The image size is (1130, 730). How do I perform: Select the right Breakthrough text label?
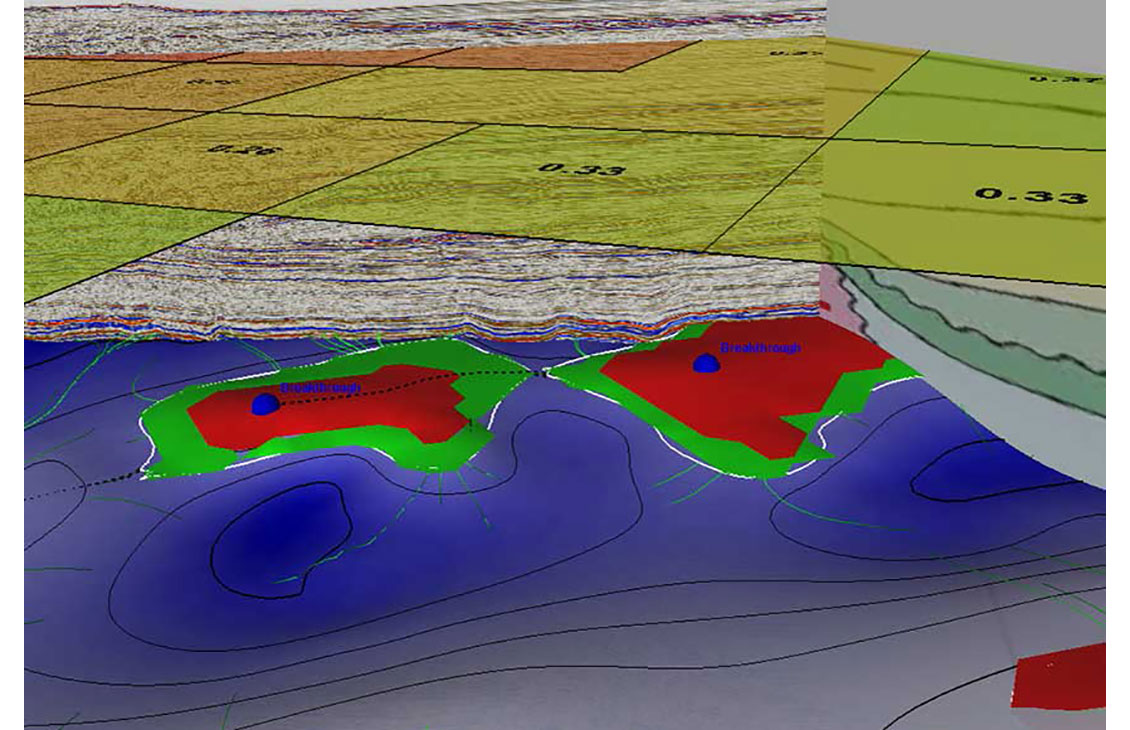pos(761,348)
